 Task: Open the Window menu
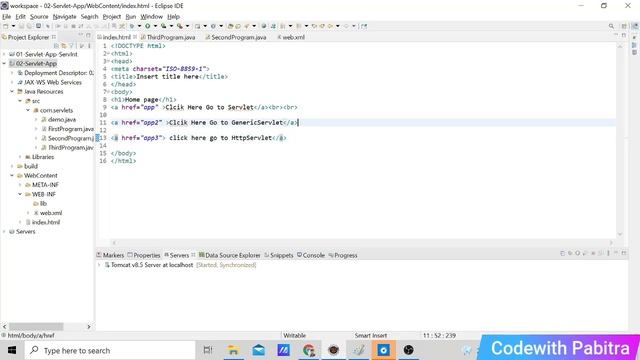pos(151,17)
